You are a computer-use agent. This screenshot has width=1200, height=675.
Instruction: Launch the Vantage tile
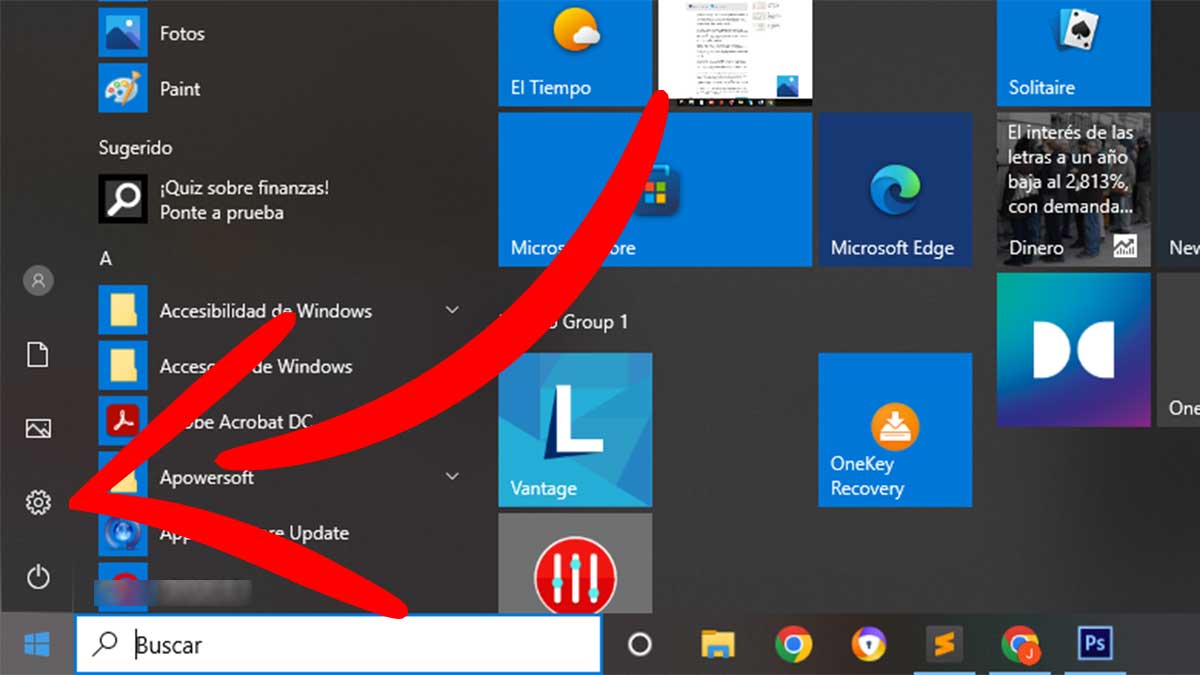point(575,429)
